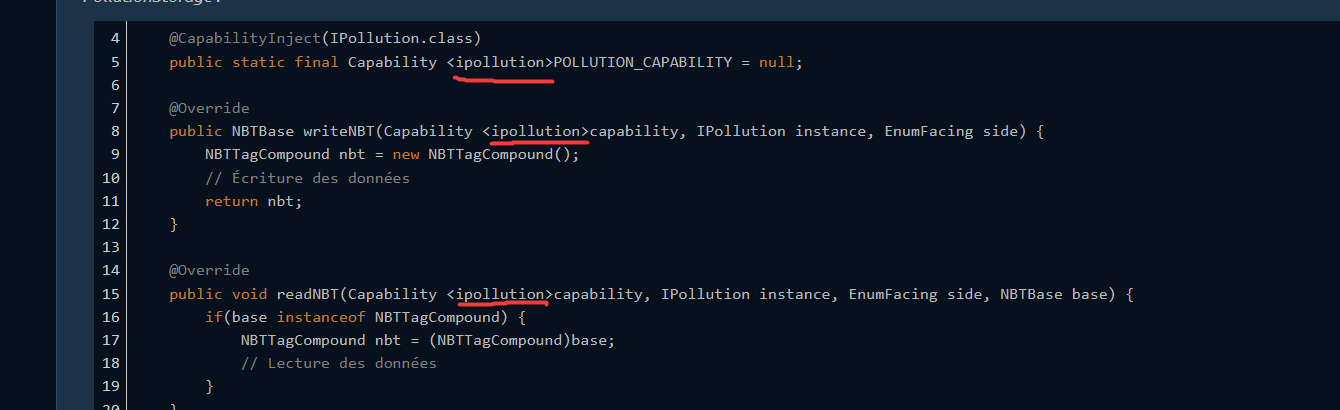
Task: Click the @CapabilityInject annotation on line 4
Action: [244, 38]
